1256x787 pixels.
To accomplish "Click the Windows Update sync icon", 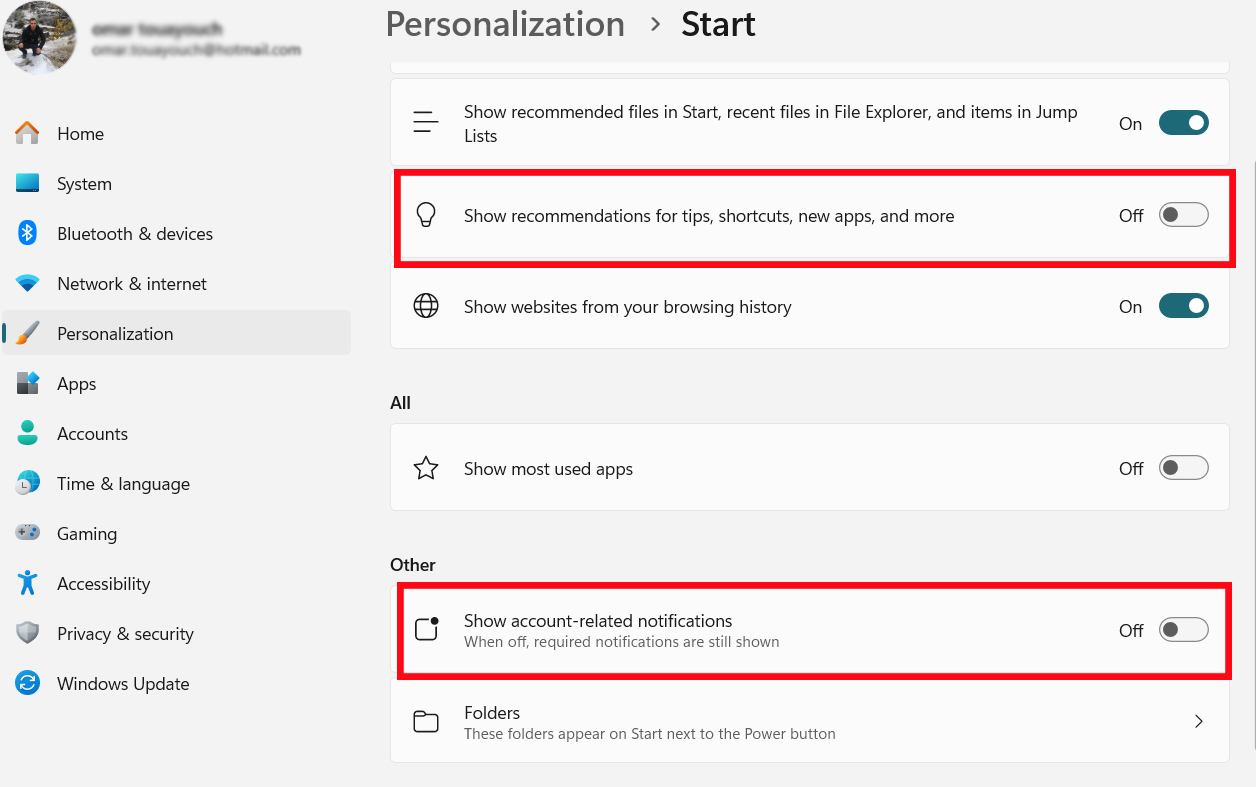I will 28,683.
